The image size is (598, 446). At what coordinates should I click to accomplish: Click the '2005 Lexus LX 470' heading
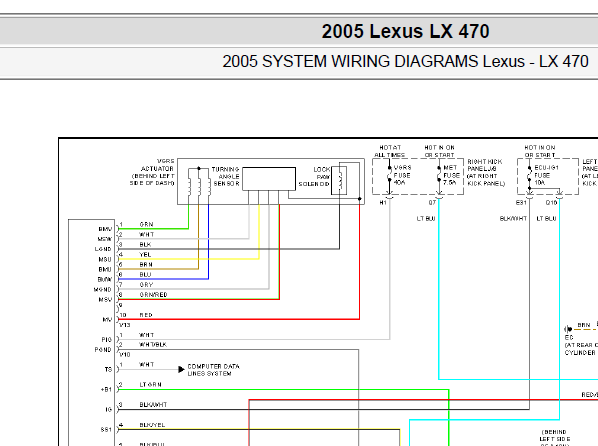click(405, 31)
